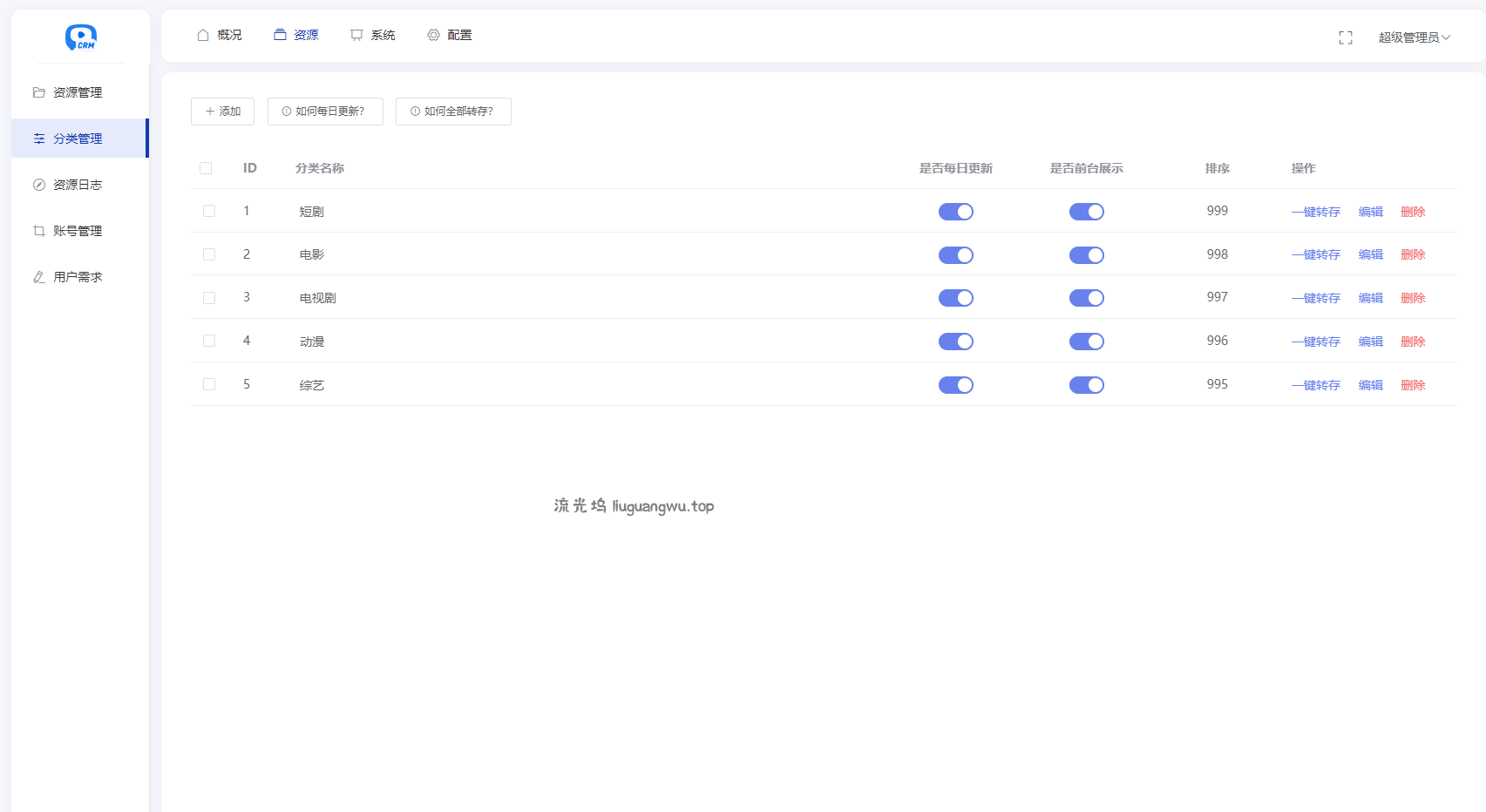Open the 系统 top menu

(373, 35)
